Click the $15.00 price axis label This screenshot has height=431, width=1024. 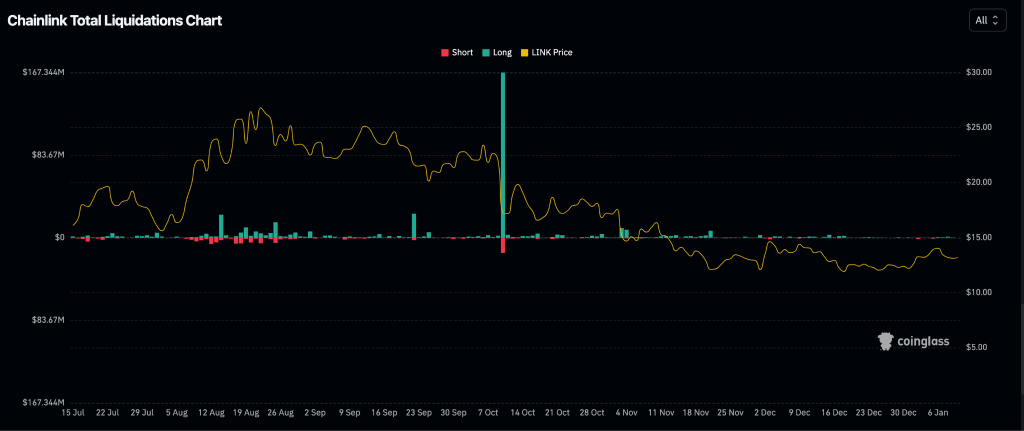(979, 237)
